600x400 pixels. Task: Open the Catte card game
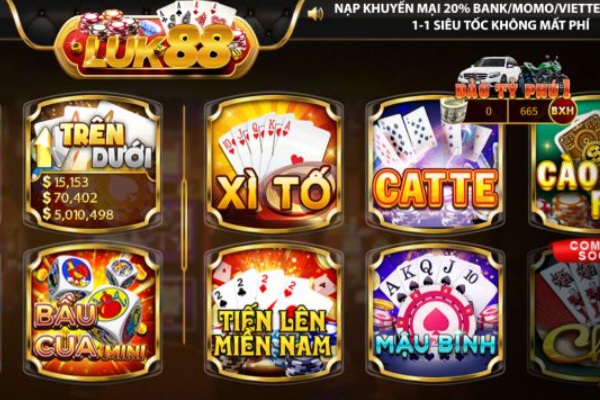pos(435,164)
